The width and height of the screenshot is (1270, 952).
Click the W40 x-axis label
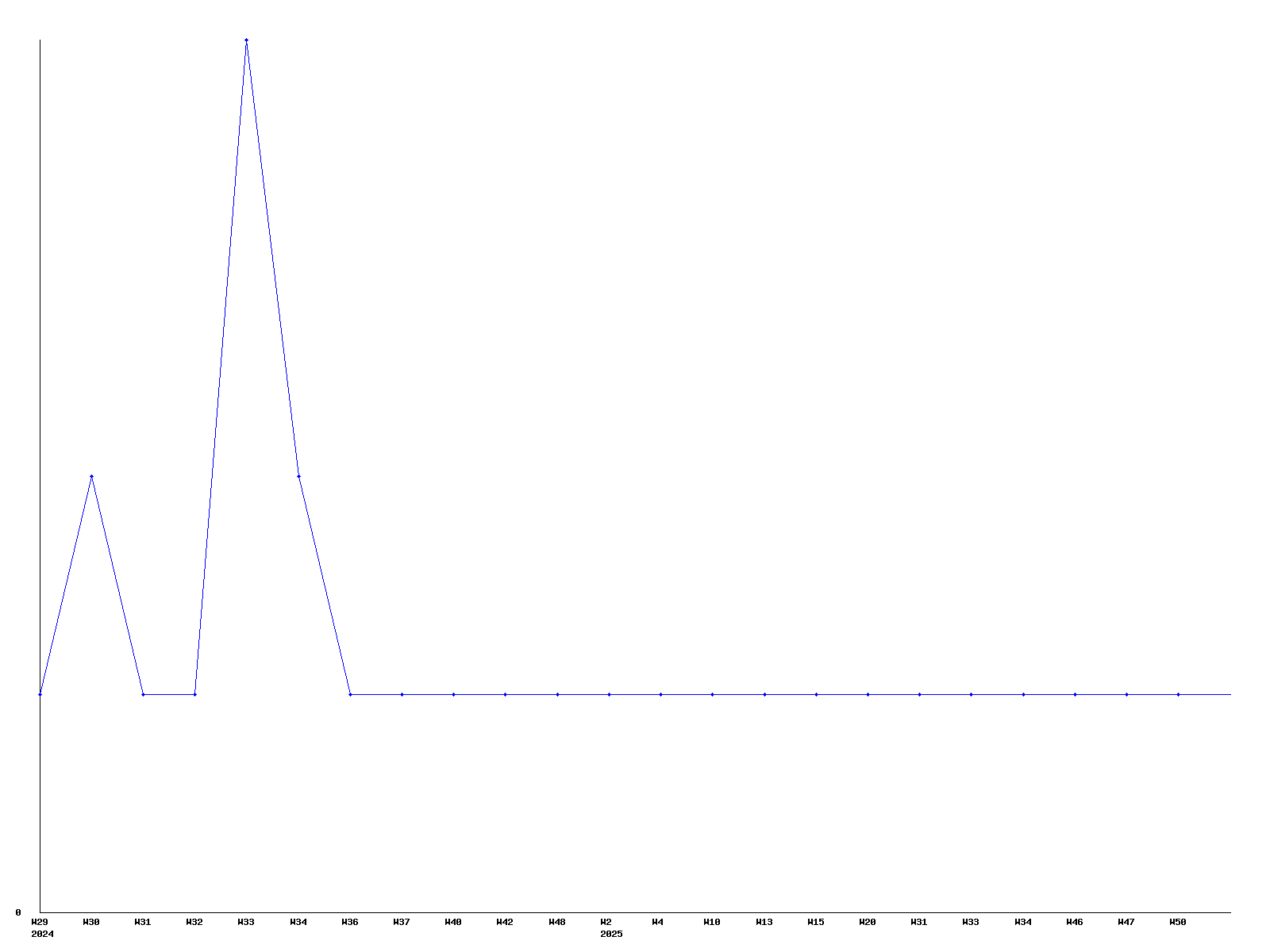coord(453,922)
